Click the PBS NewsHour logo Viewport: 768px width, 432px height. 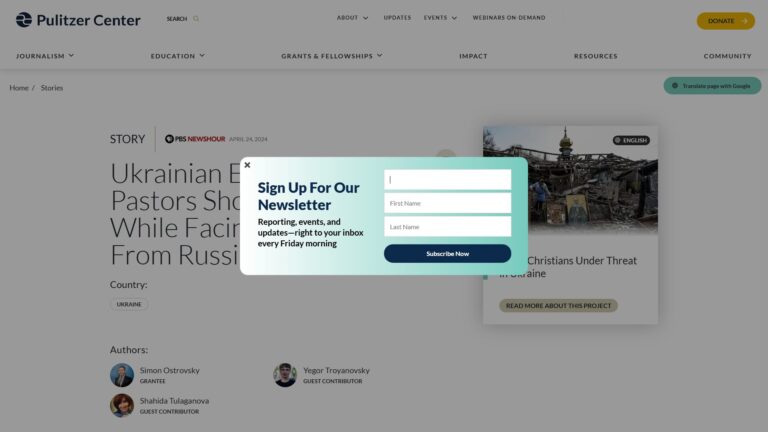tap(195, 139)
